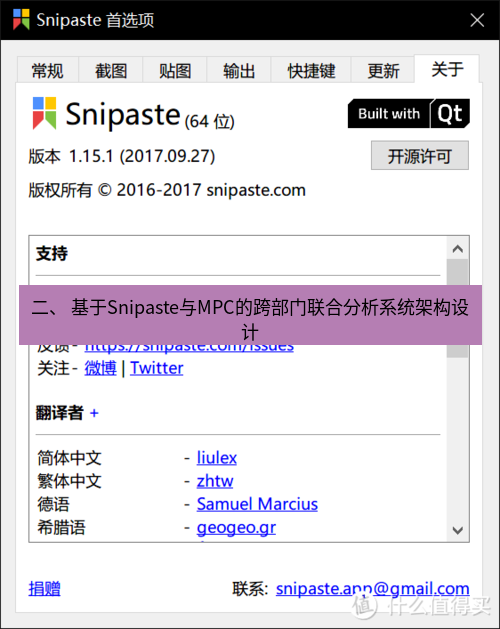Switch to the 更新 tab
Viewport: 500px width, 629px height.
[383, 71]
